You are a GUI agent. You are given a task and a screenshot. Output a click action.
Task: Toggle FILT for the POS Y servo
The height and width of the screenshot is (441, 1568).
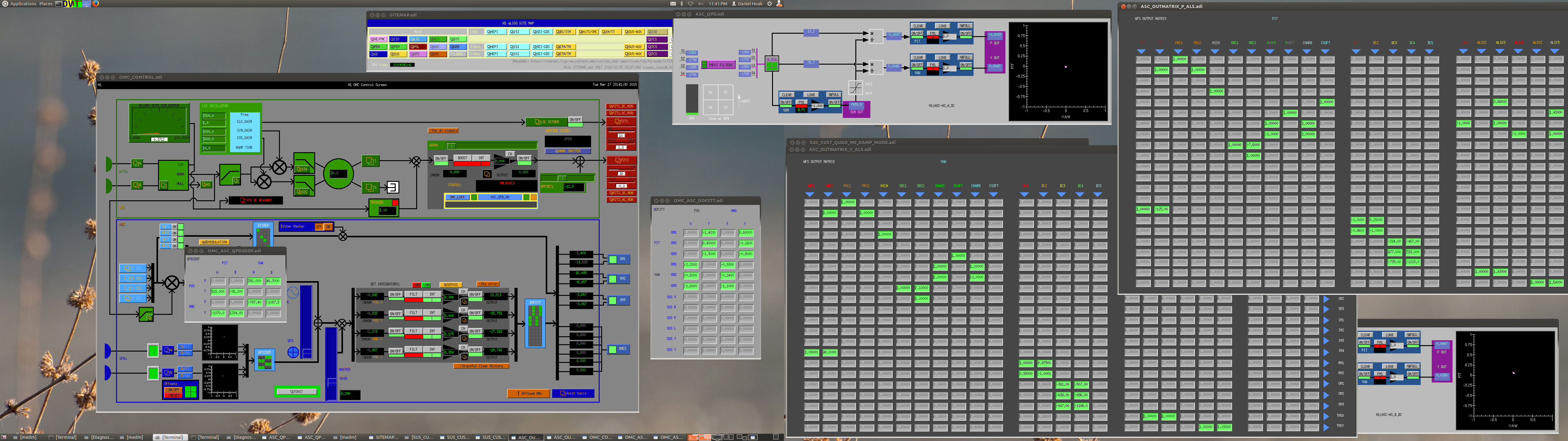point(414,312)
